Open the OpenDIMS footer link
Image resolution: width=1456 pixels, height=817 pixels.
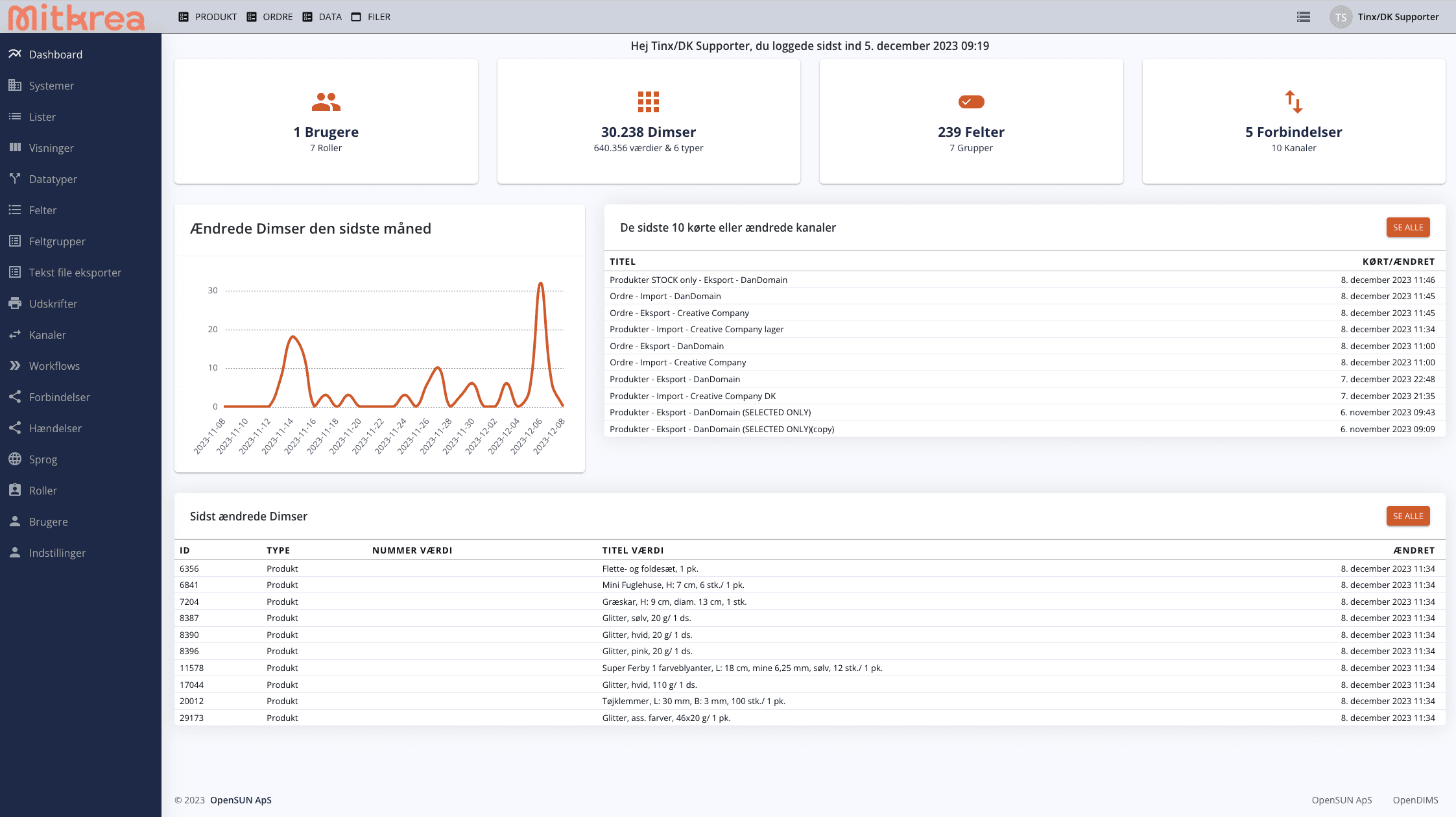[1415, 800]
